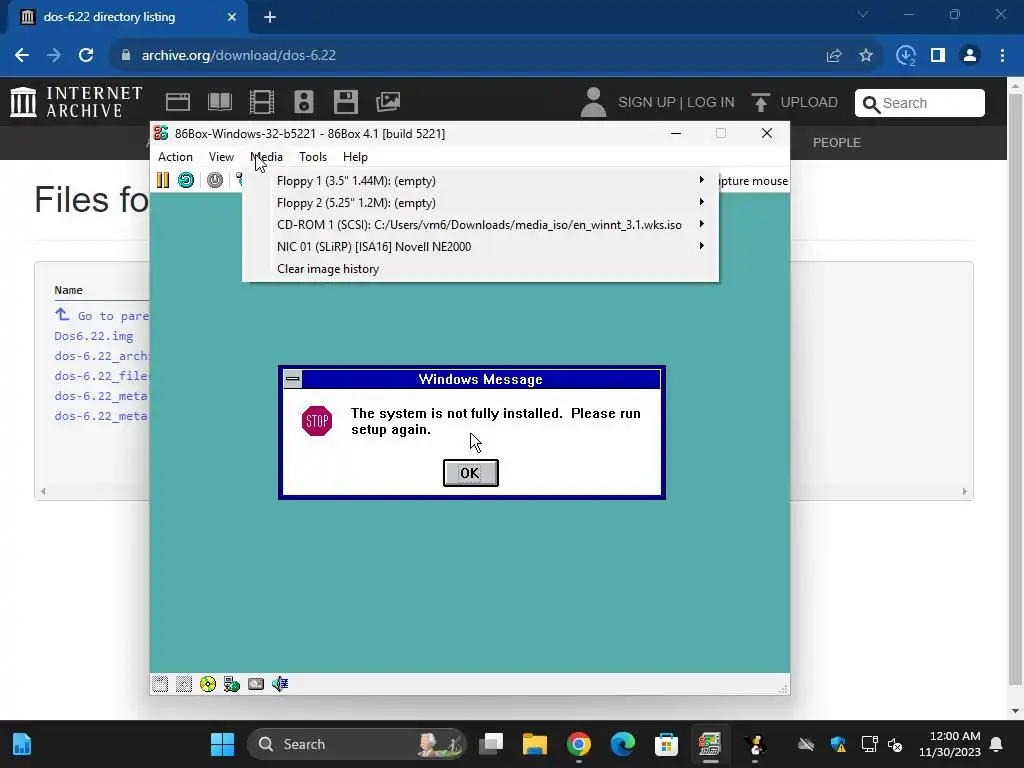Screen dimensions: 1024x768
Task: Click LOG IN on Internet Archive
Action: [x=711, y=103]
